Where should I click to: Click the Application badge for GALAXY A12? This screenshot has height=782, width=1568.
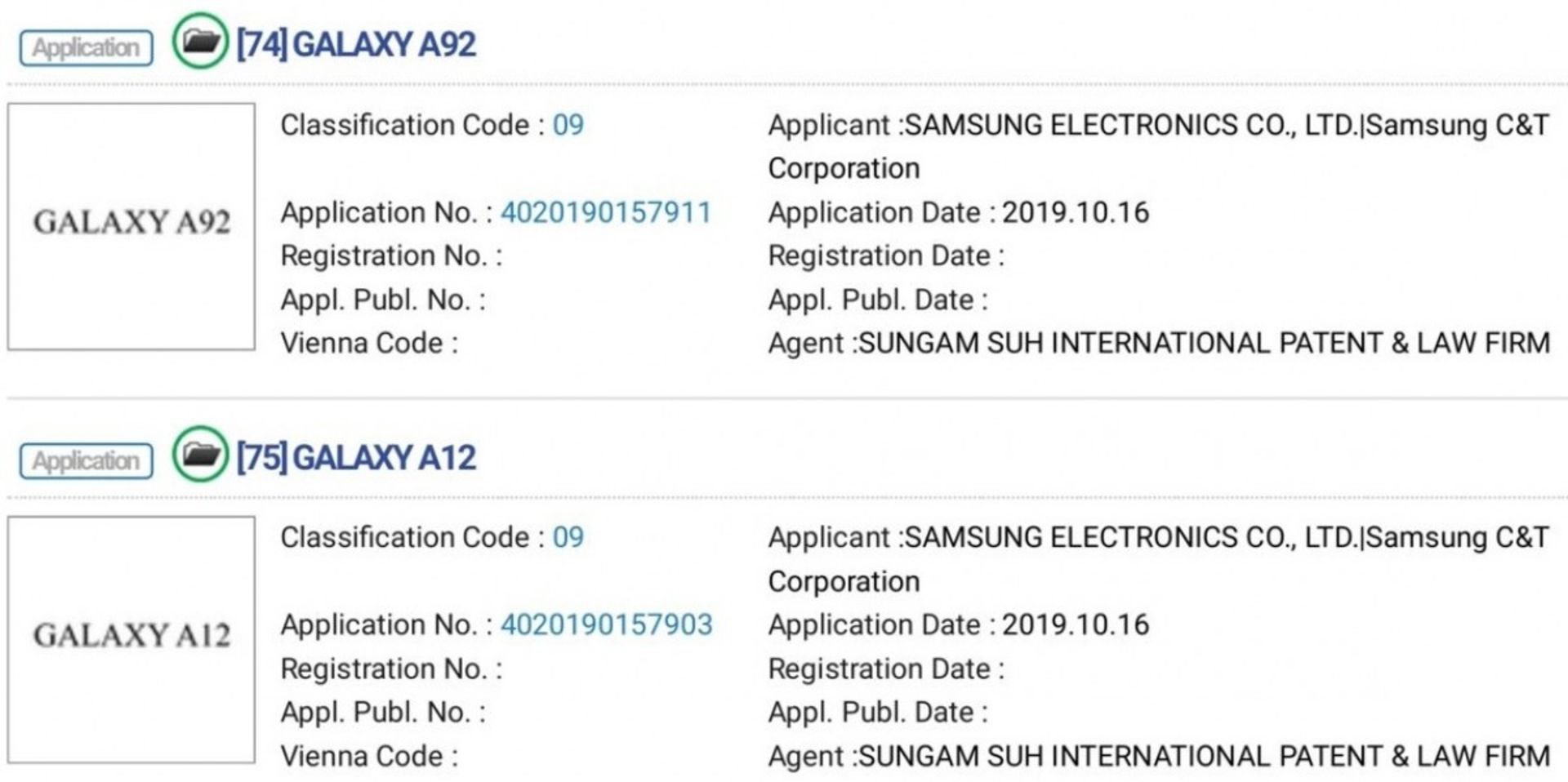point(86,461)
